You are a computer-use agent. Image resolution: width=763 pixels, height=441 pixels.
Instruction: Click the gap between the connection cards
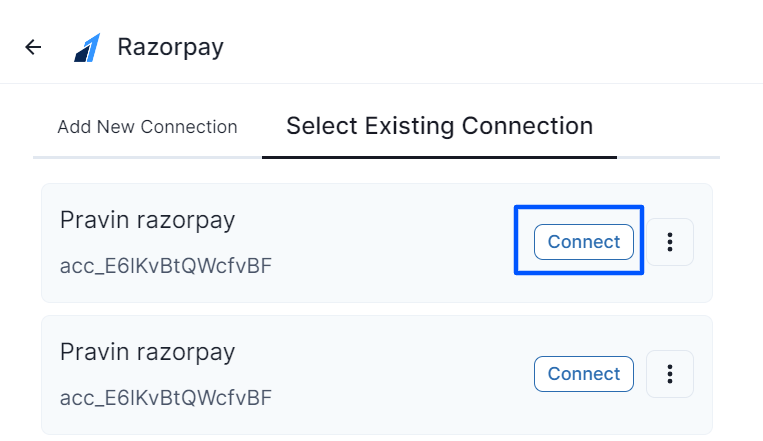[377, 309]
